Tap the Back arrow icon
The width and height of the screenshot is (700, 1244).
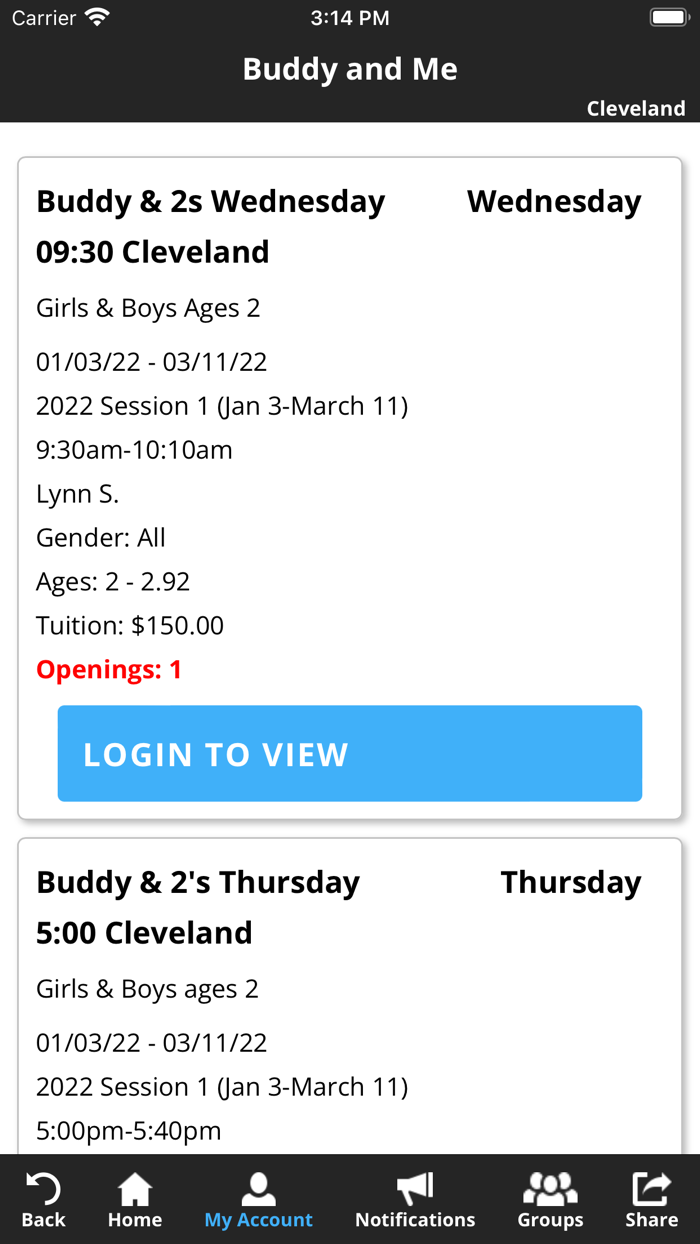(42, 1190)
